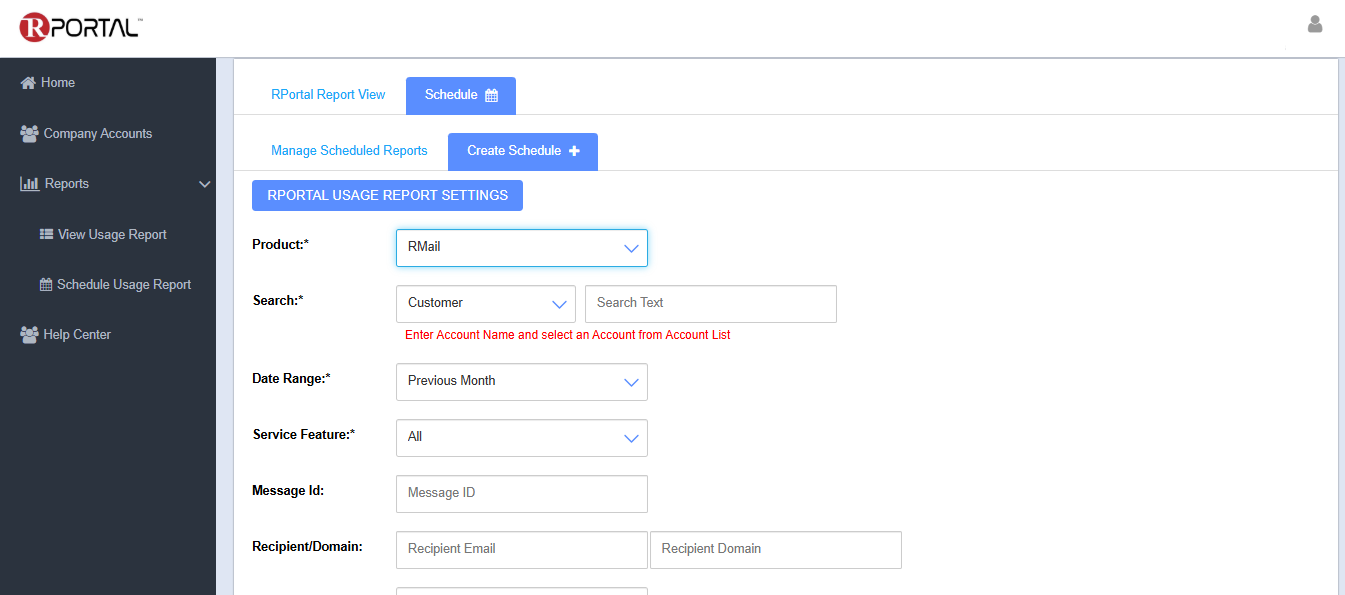The height and width of the screenshot is (595, 1345).
Task: Focus the Recipient Domain input field
Action: click(x=775, y=550)
